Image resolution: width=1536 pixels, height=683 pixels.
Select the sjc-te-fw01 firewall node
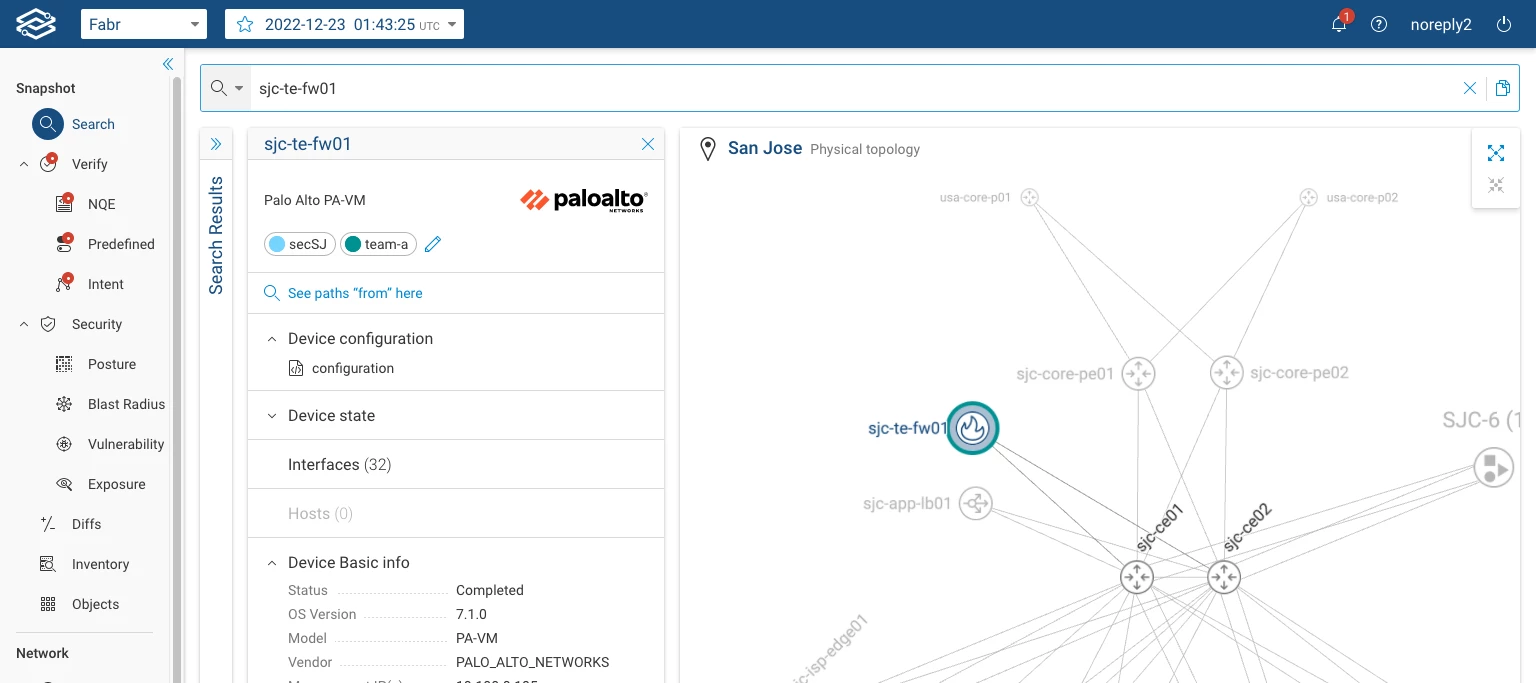click(x=972, y=428)
